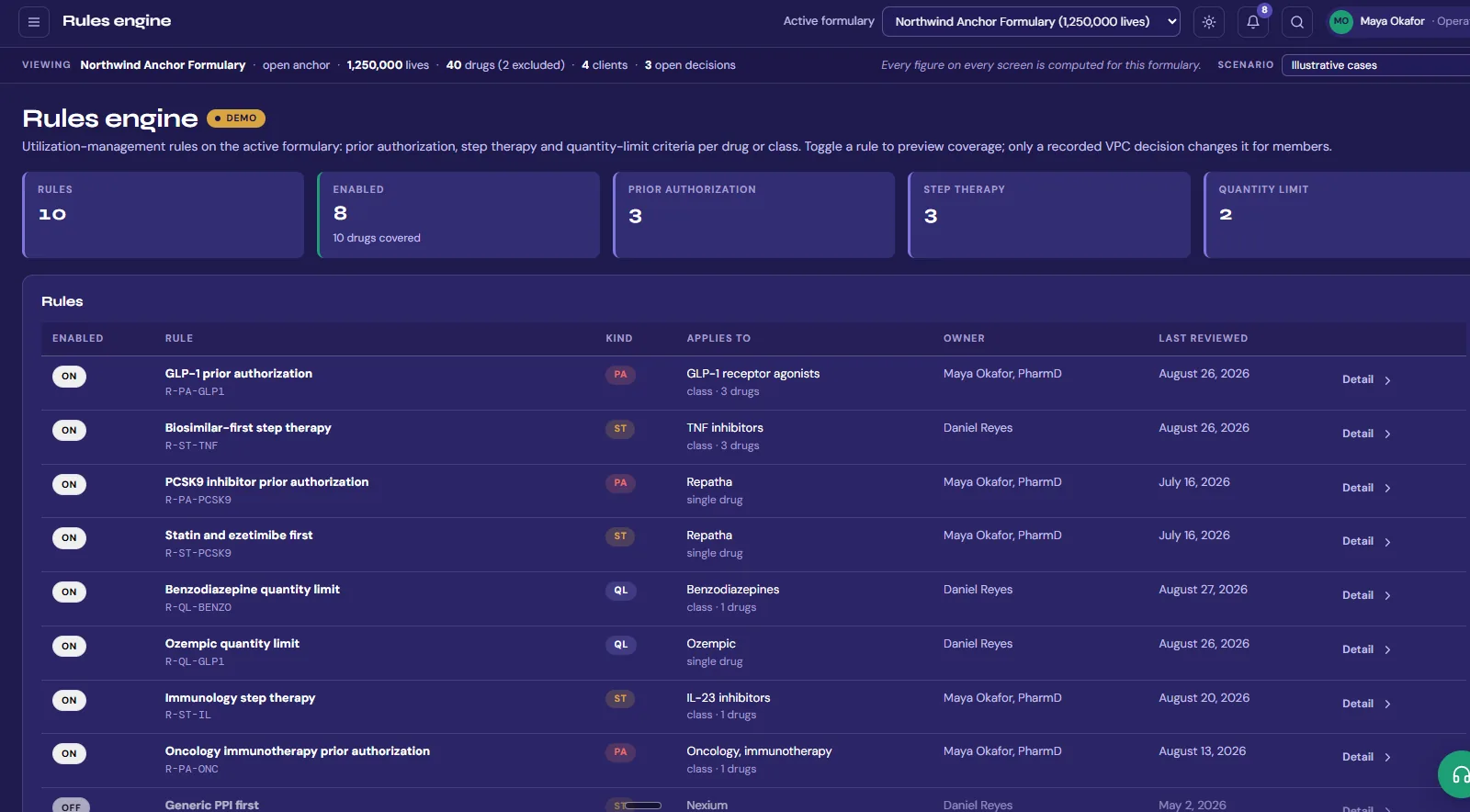This screenshot has height=812, width=1470.
Task: Disable Statin and ezetimibe first rule
Action: point(70,538)
